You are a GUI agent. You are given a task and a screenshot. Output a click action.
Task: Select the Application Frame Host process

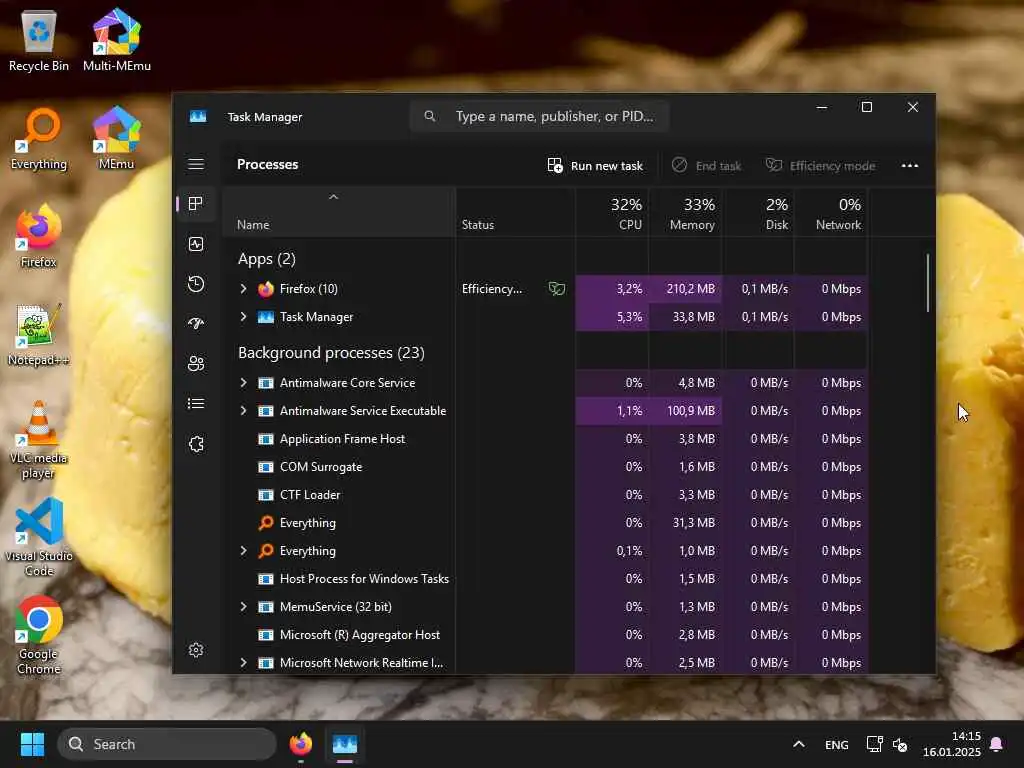click(x=545, y=439)
